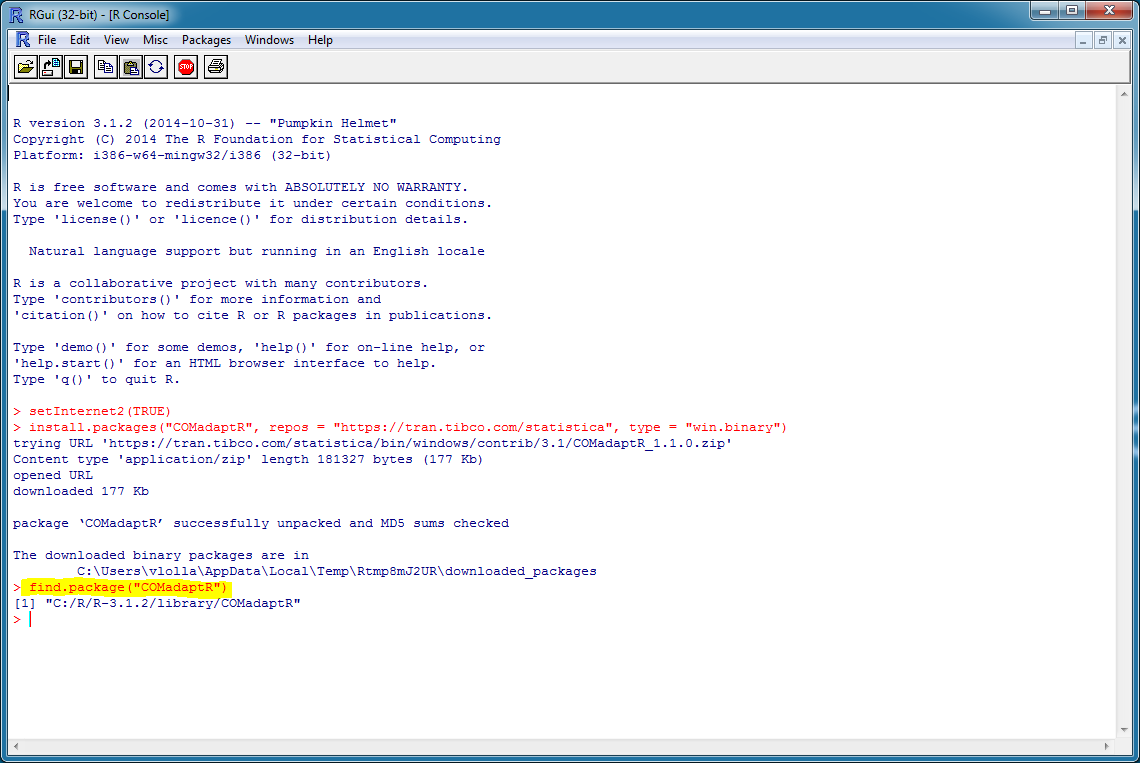Click the R logo in menu bar
The height and width of the screenshot is (763, 1140).
[x=23, y=40]
